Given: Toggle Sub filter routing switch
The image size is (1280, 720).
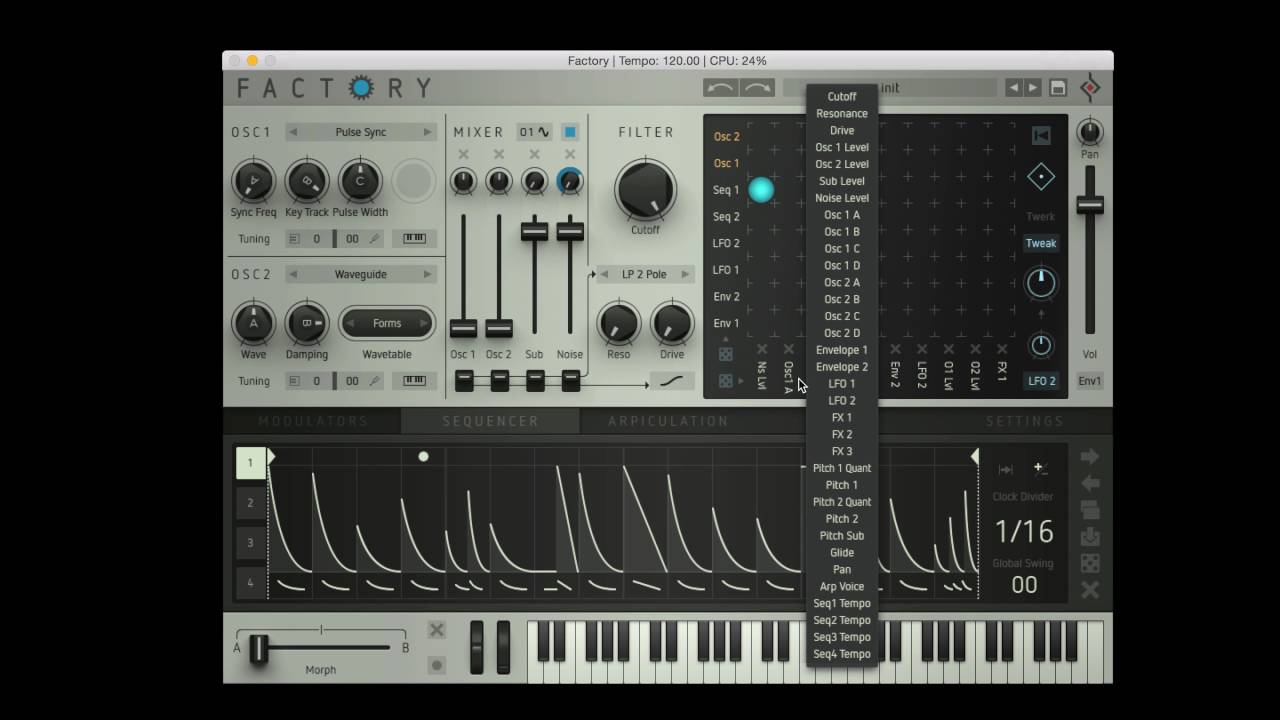Looking at the screenshot, I should coord(535,381).
